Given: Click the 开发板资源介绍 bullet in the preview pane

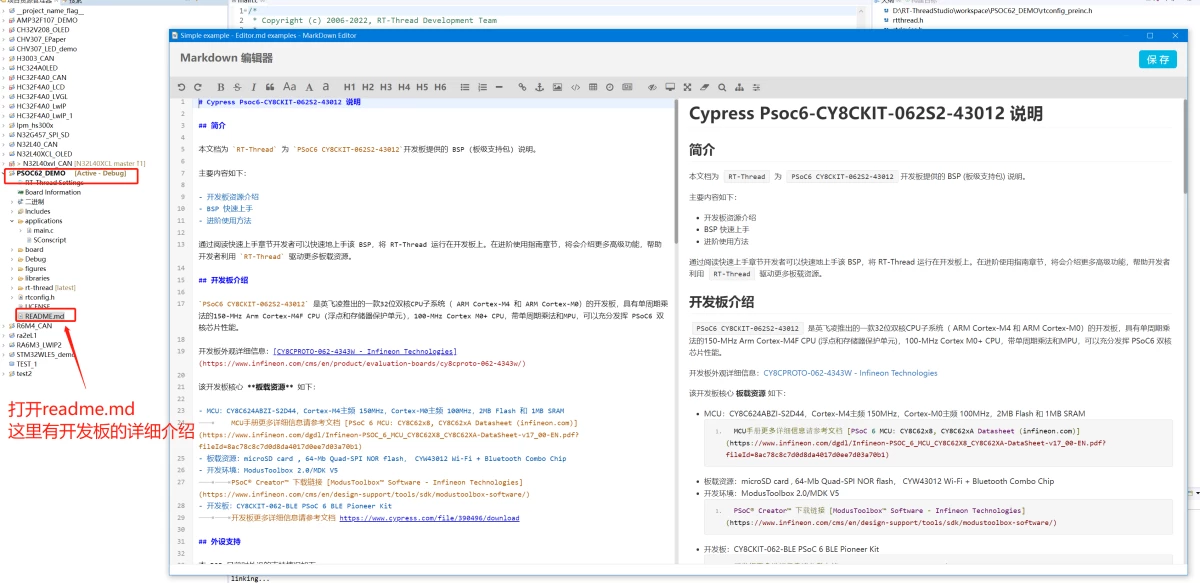Looking at the screenshot, I should coord(730,217).
